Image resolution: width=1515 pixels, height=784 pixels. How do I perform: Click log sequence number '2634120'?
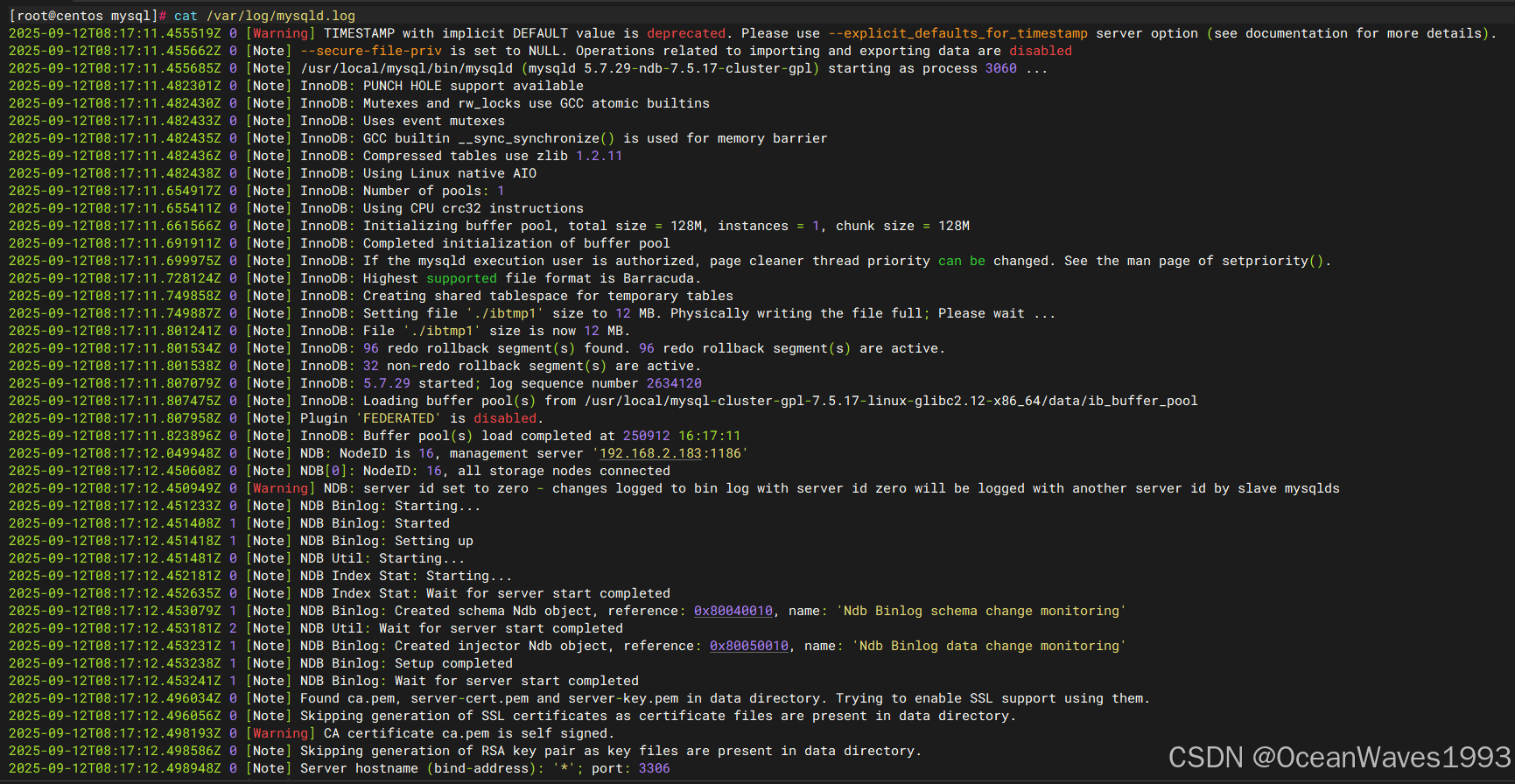pyautogui.click(x=674, y=383)
